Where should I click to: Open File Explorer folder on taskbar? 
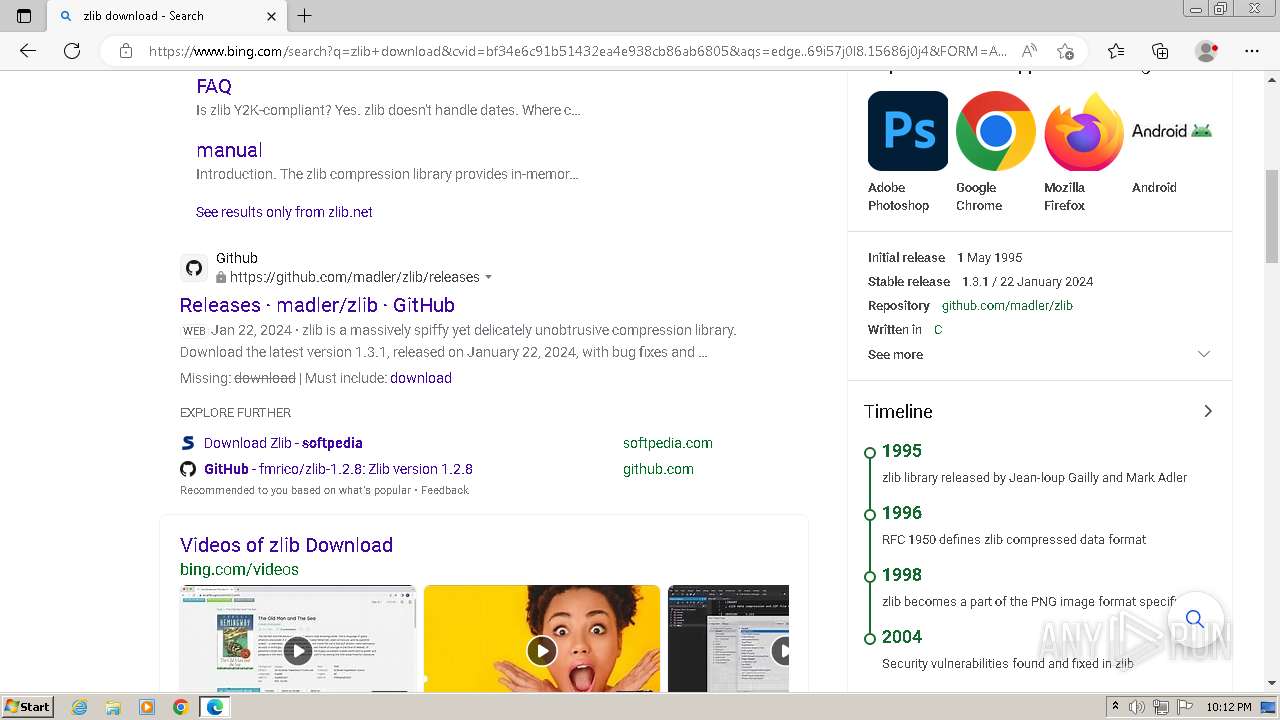[113, 707]
